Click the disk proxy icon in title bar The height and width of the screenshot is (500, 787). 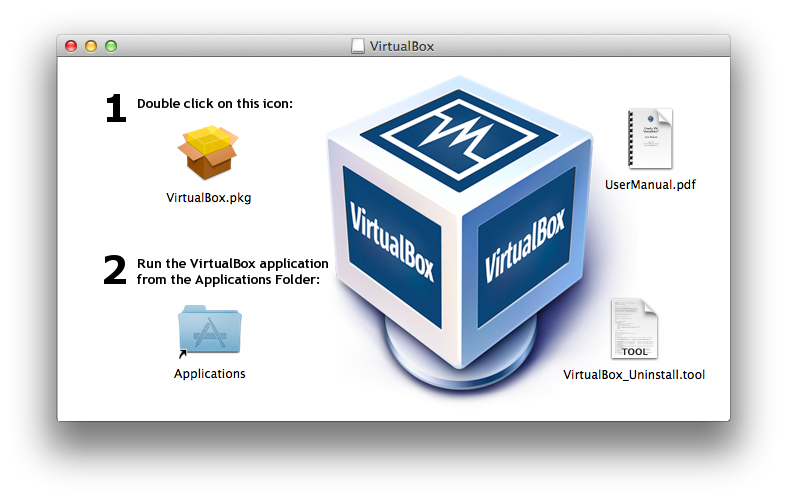coord(358,46)
